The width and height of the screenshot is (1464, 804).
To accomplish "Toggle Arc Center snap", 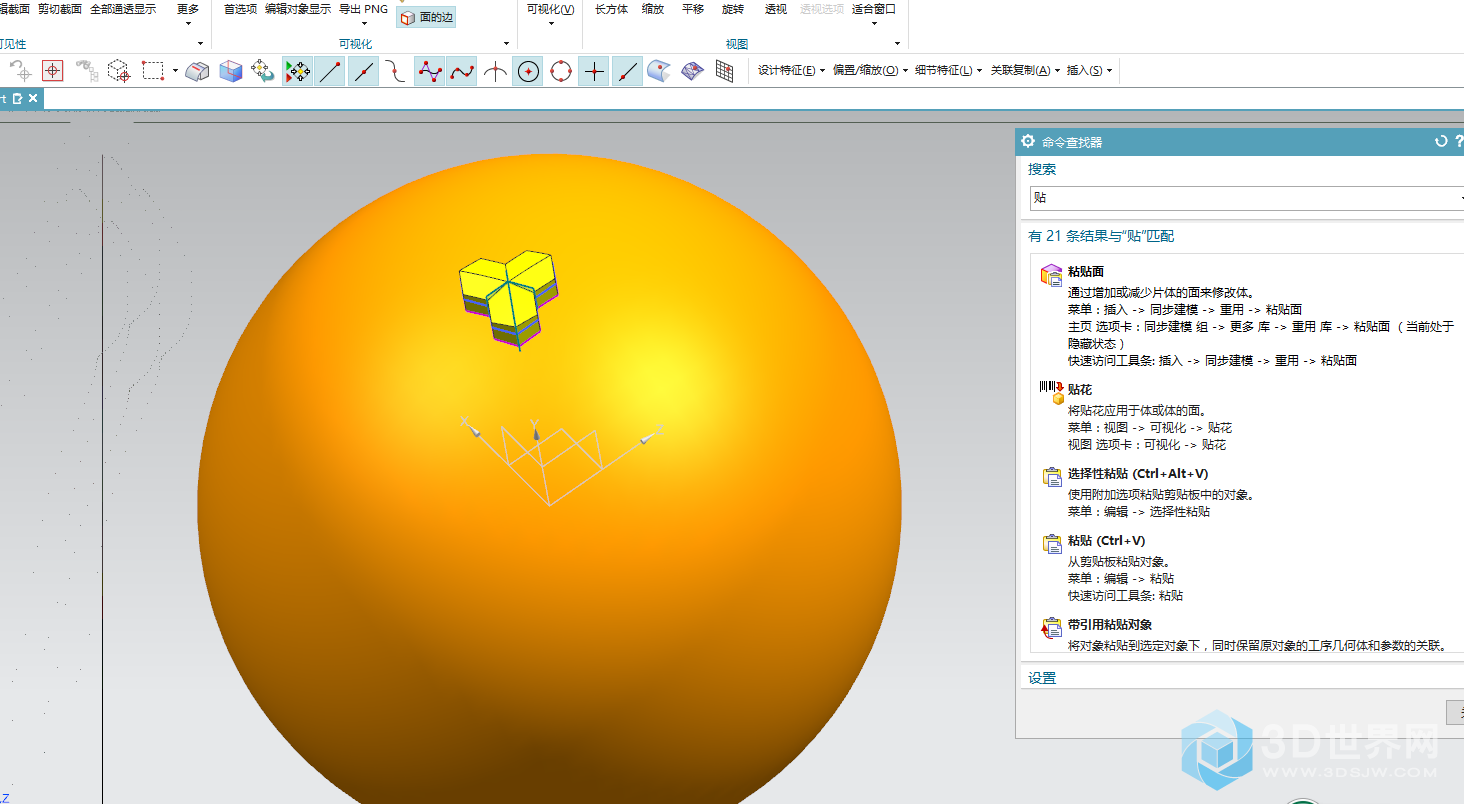I will pos(528,71).
